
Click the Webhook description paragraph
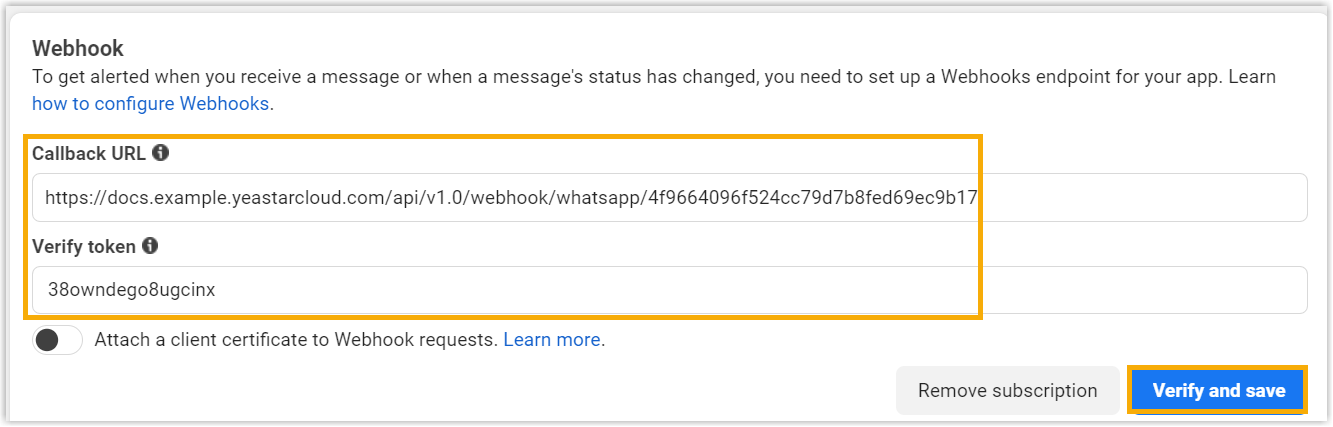pyautogui.click(x=640, y=77)
